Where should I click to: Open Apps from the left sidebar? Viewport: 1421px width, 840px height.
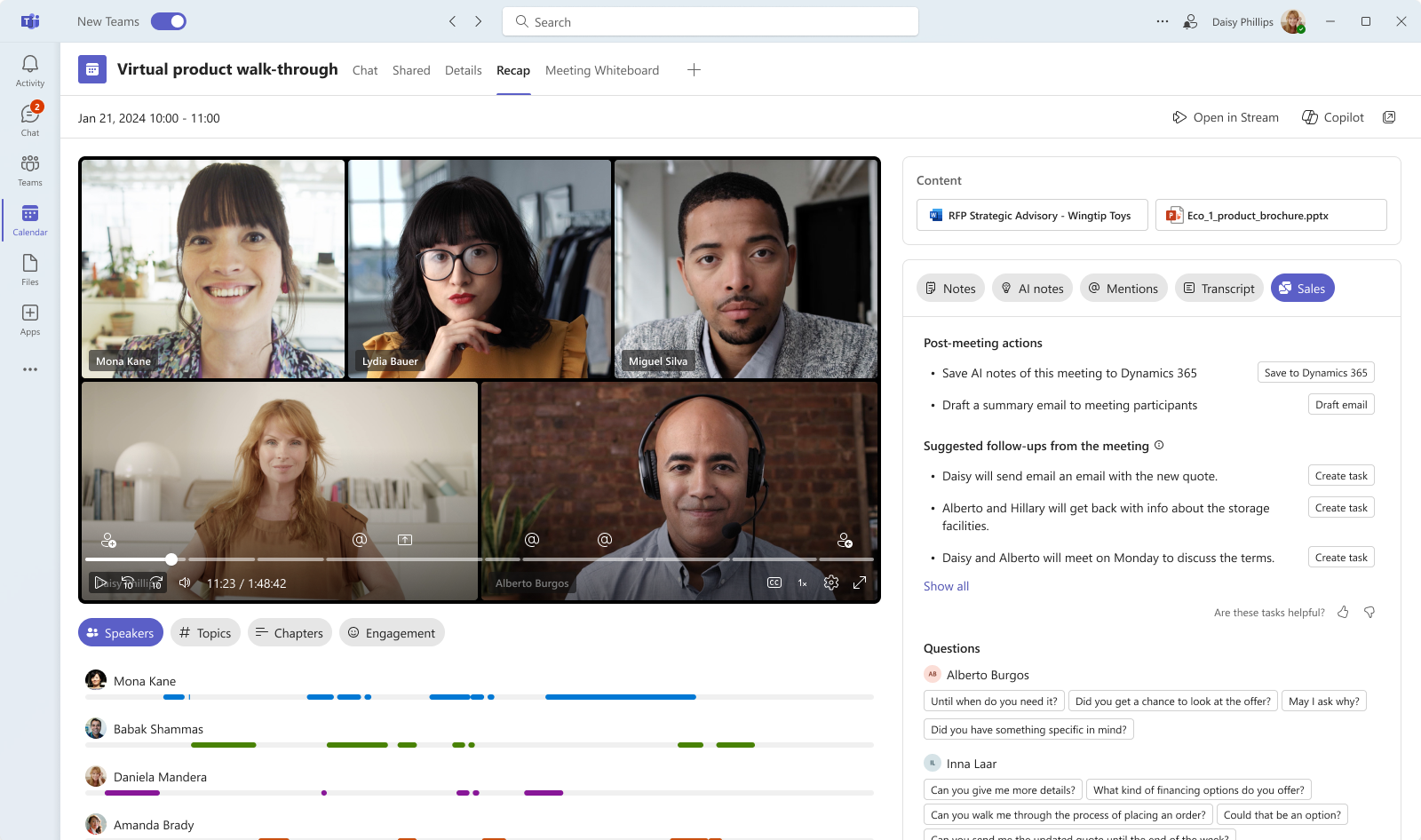point(29,313)
